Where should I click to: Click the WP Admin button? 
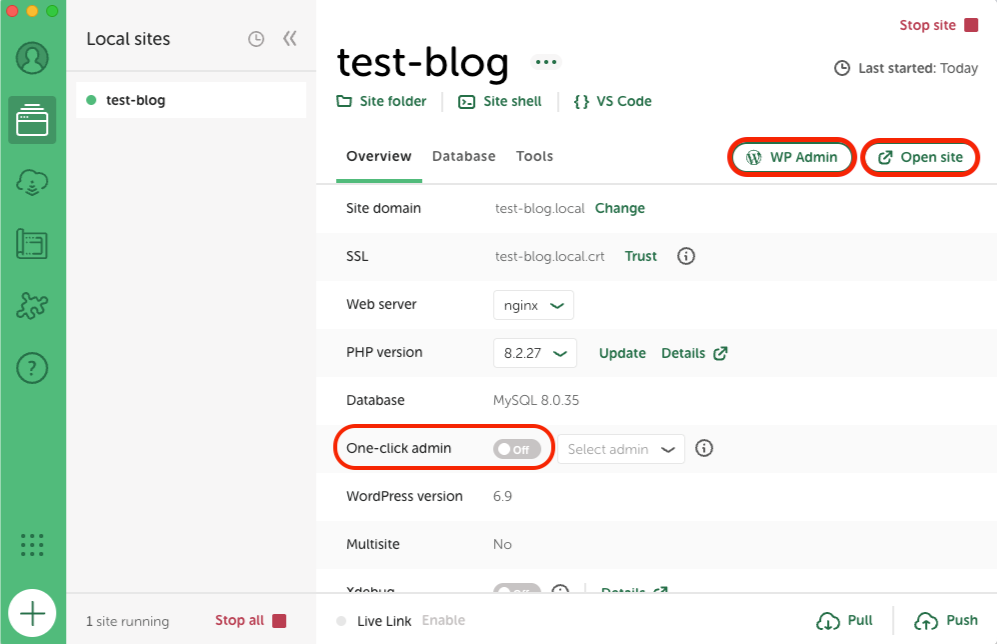click(792, 157)
